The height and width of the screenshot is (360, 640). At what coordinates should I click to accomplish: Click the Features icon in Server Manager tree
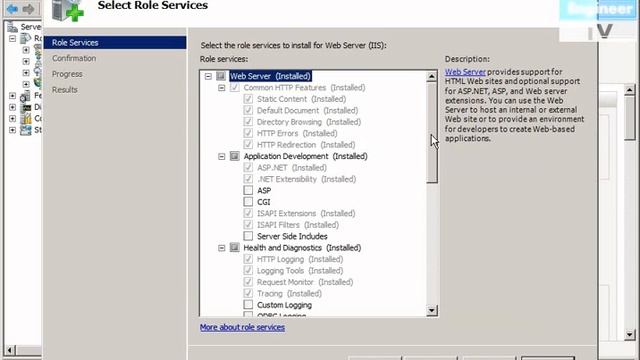[25, 96]
